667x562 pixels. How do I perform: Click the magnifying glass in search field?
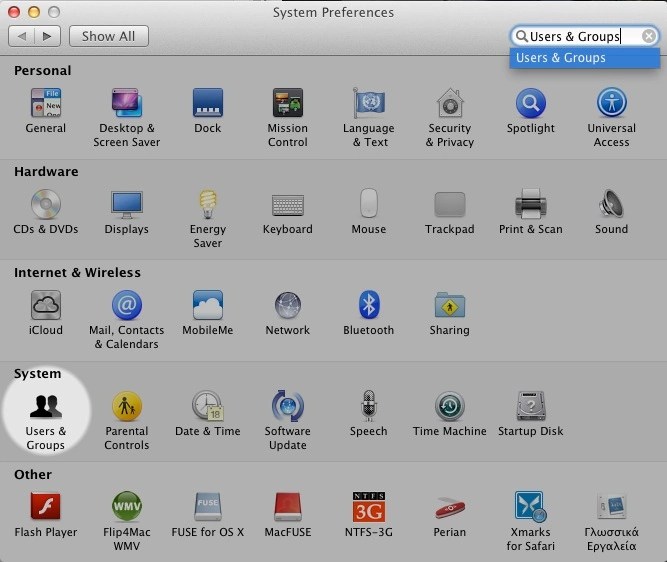pos(521,36)
